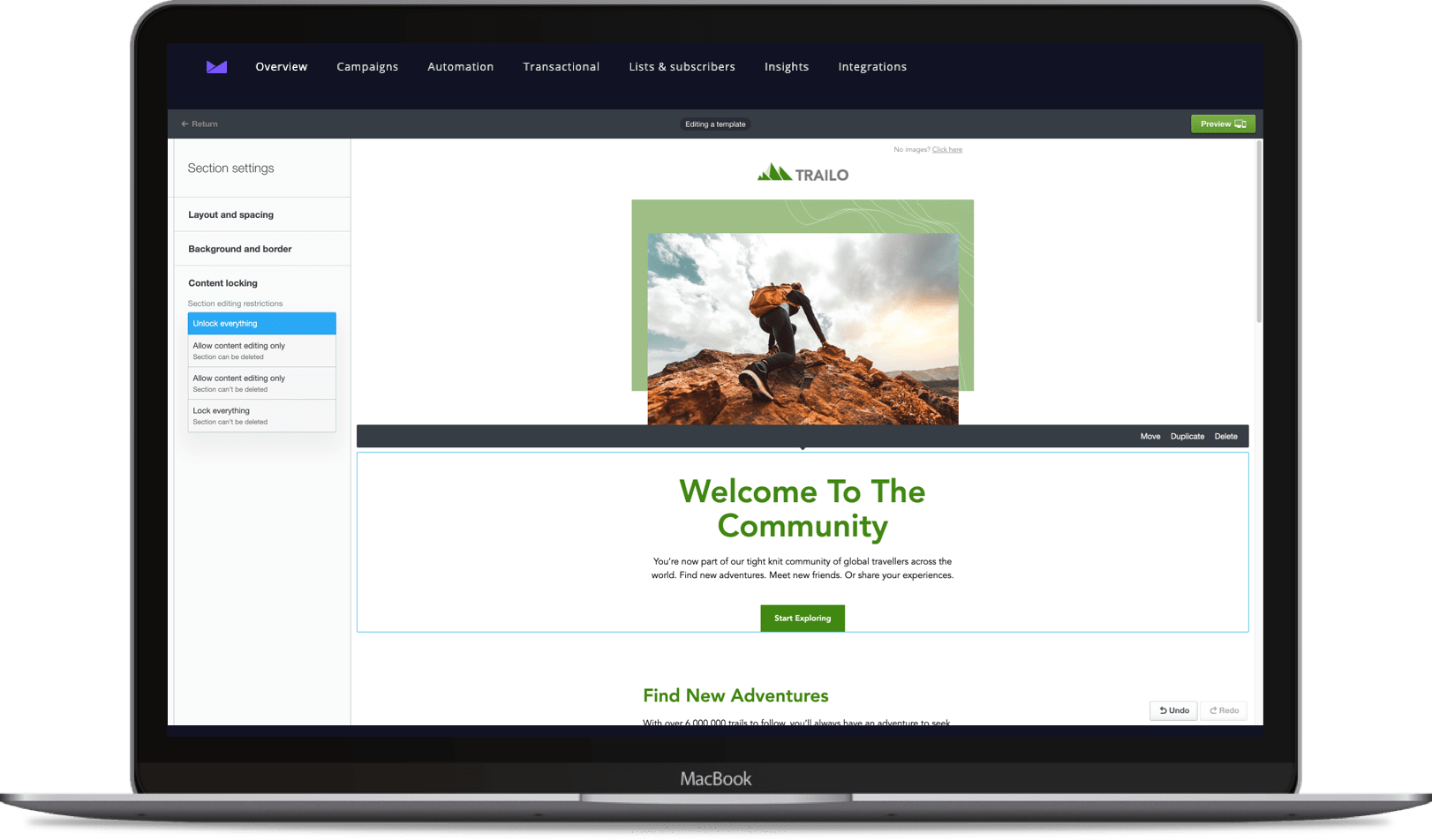Open Insights from the navigation bar
The height and width of the screenshot is (840, 1432).
click(786, 66)
